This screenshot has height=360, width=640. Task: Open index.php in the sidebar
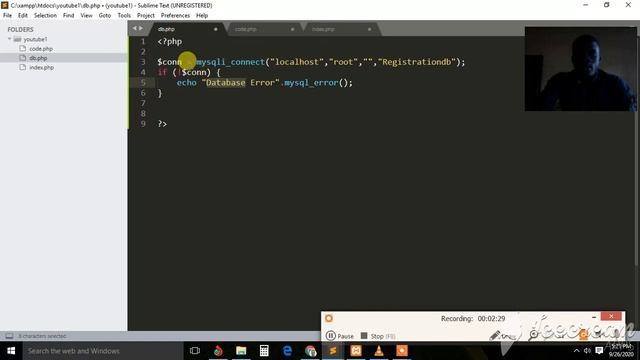[x=41, y=67]
